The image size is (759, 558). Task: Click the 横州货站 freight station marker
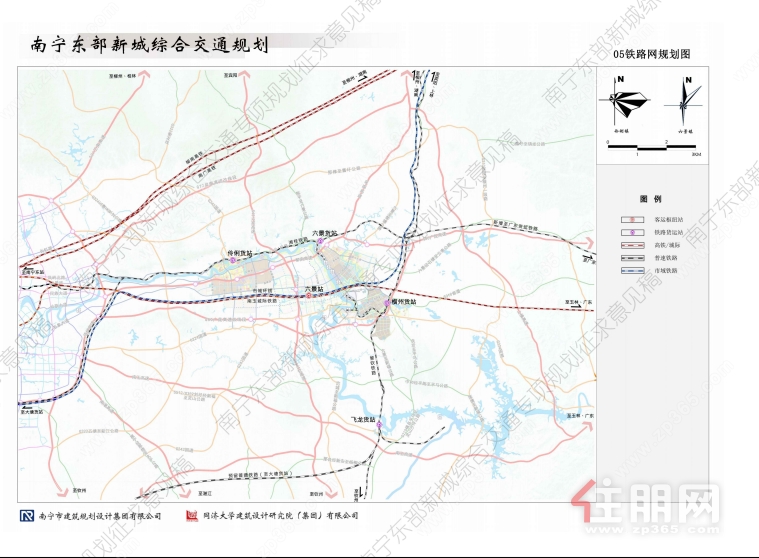pos(388,301)
